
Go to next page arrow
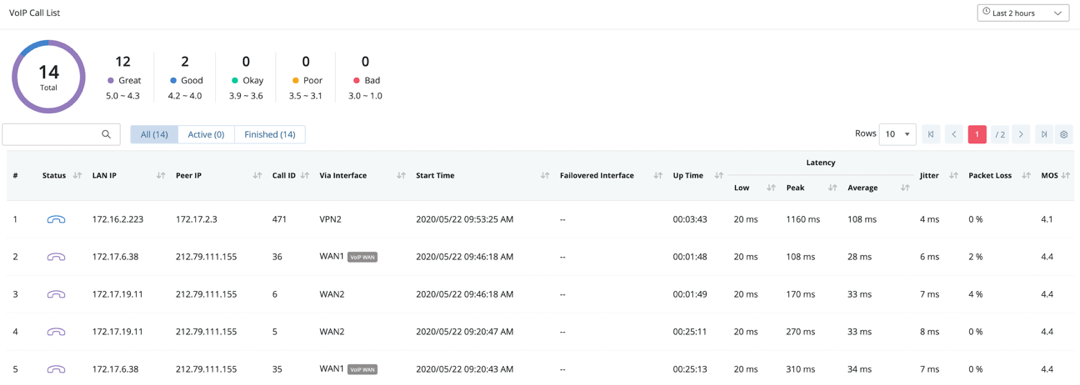(x=1021, y=134)
